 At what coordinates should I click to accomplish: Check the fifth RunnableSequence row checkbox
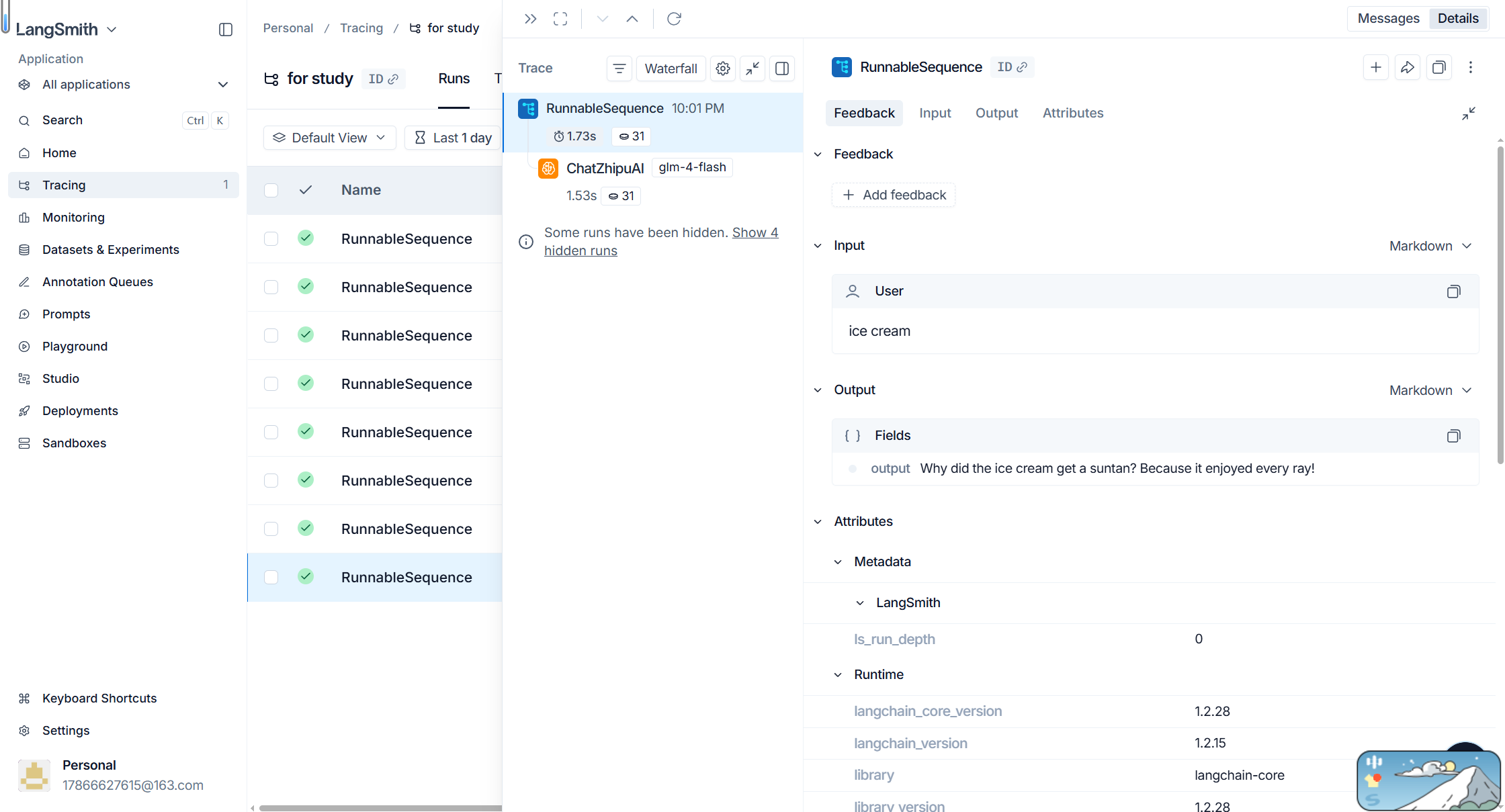pyautogui.click(x=271, y=433)
